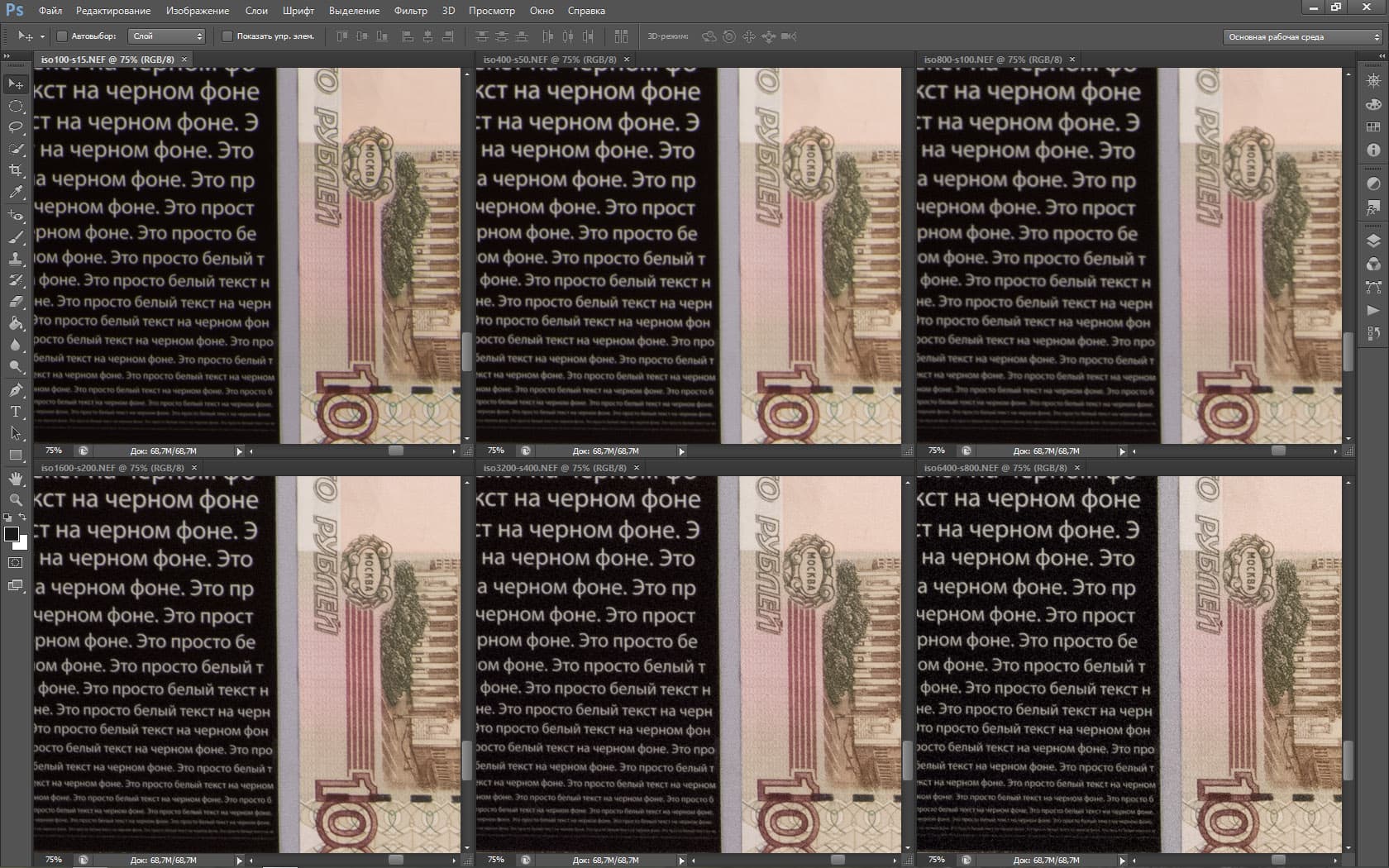Select the Lasso tool
The image size is (1389, 868).
coord(16,127)
